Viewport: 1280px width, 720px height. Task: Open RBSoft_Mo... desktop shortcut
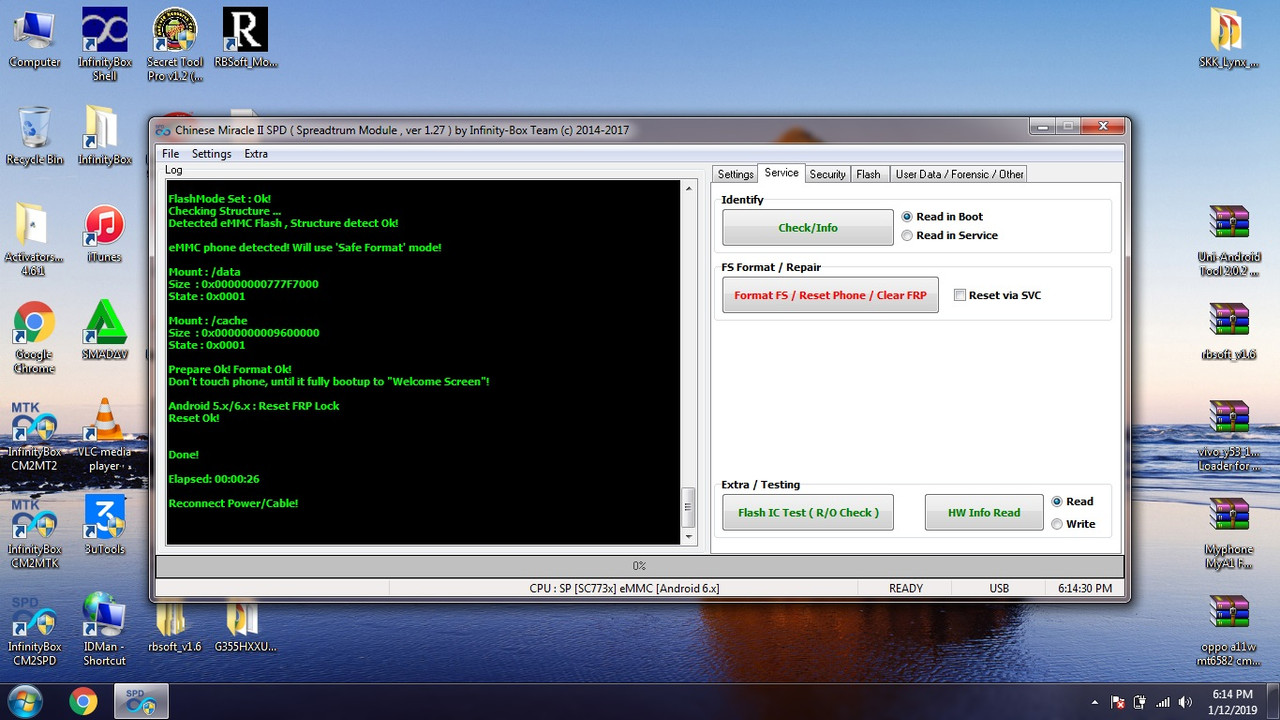[245, 39]
